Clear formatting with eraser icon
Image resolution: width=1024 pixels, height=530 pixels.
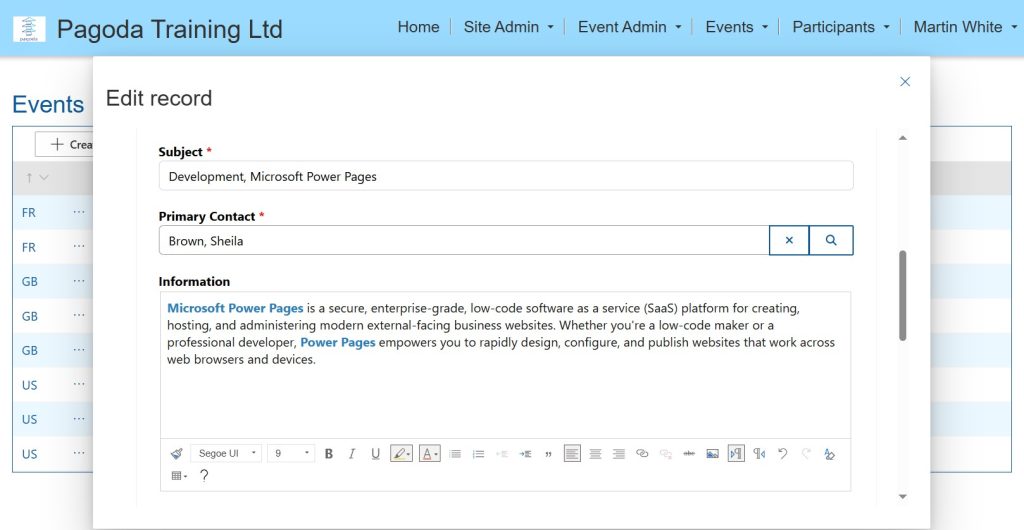[x=829, y=454]
